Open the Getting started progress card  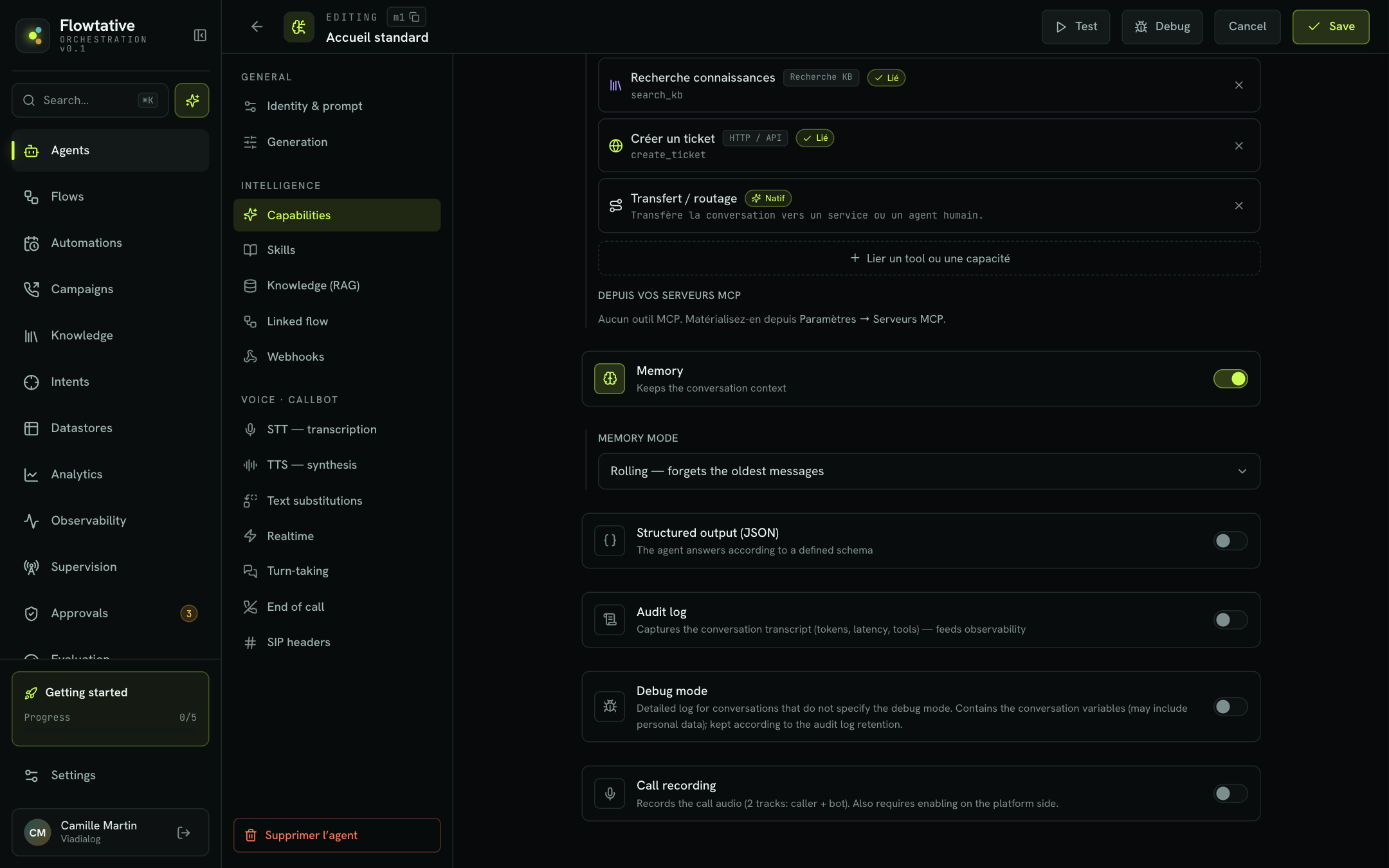coord(111,709)
